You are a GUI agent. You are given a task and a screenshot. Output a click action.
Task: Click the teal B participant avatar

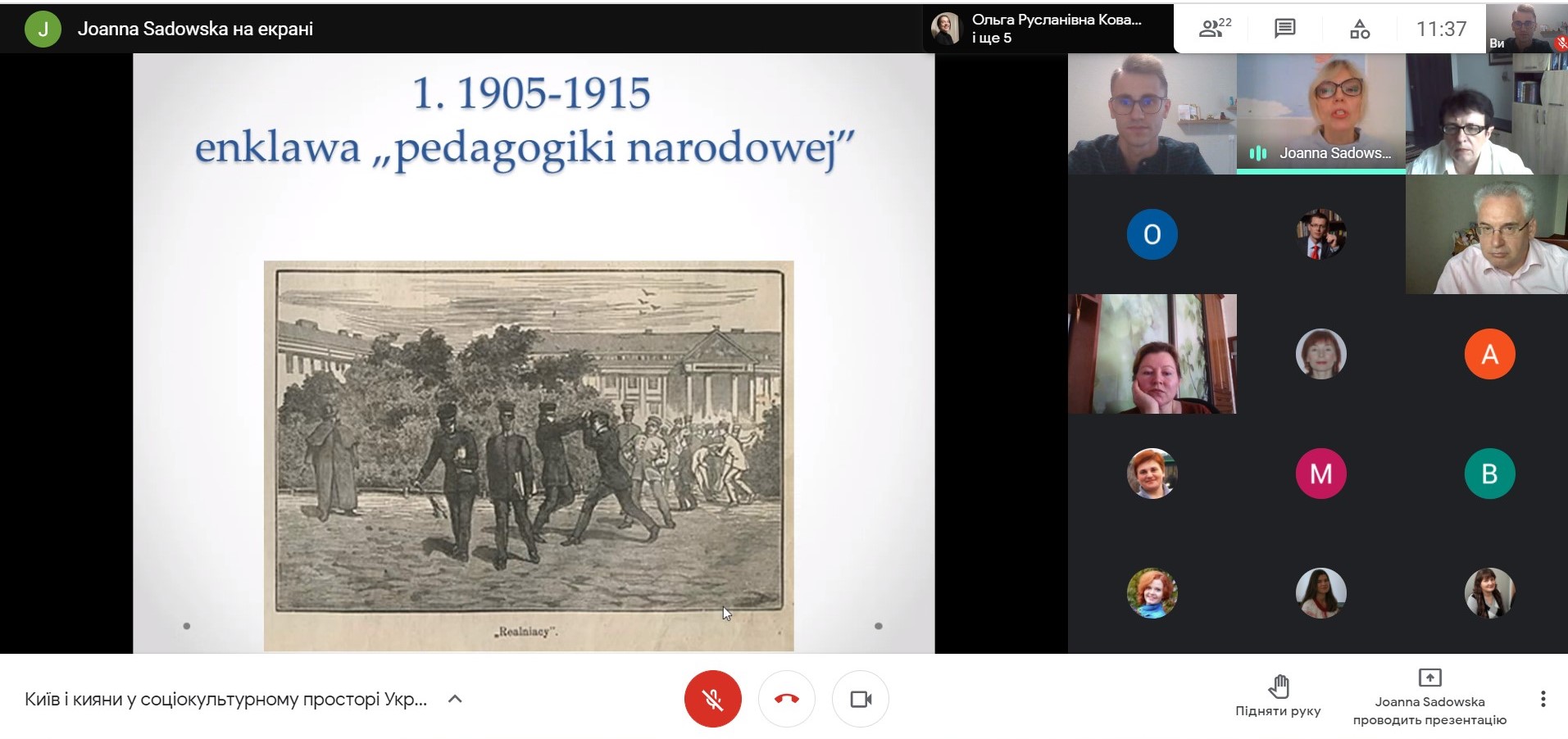[1489, 474]
